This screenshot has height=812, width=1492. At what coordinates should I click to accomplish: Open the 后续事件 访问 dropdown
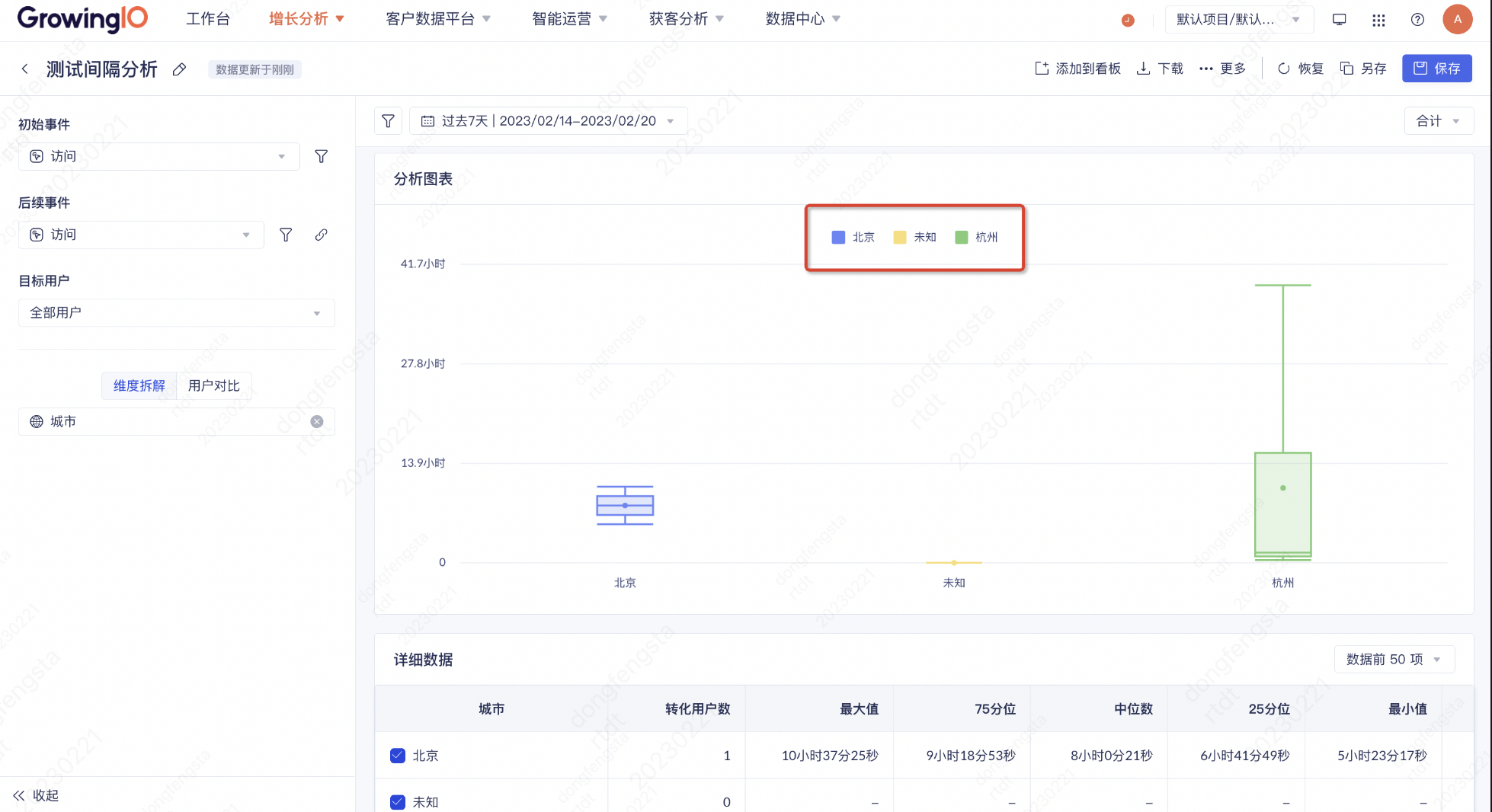tap(141, 235)
